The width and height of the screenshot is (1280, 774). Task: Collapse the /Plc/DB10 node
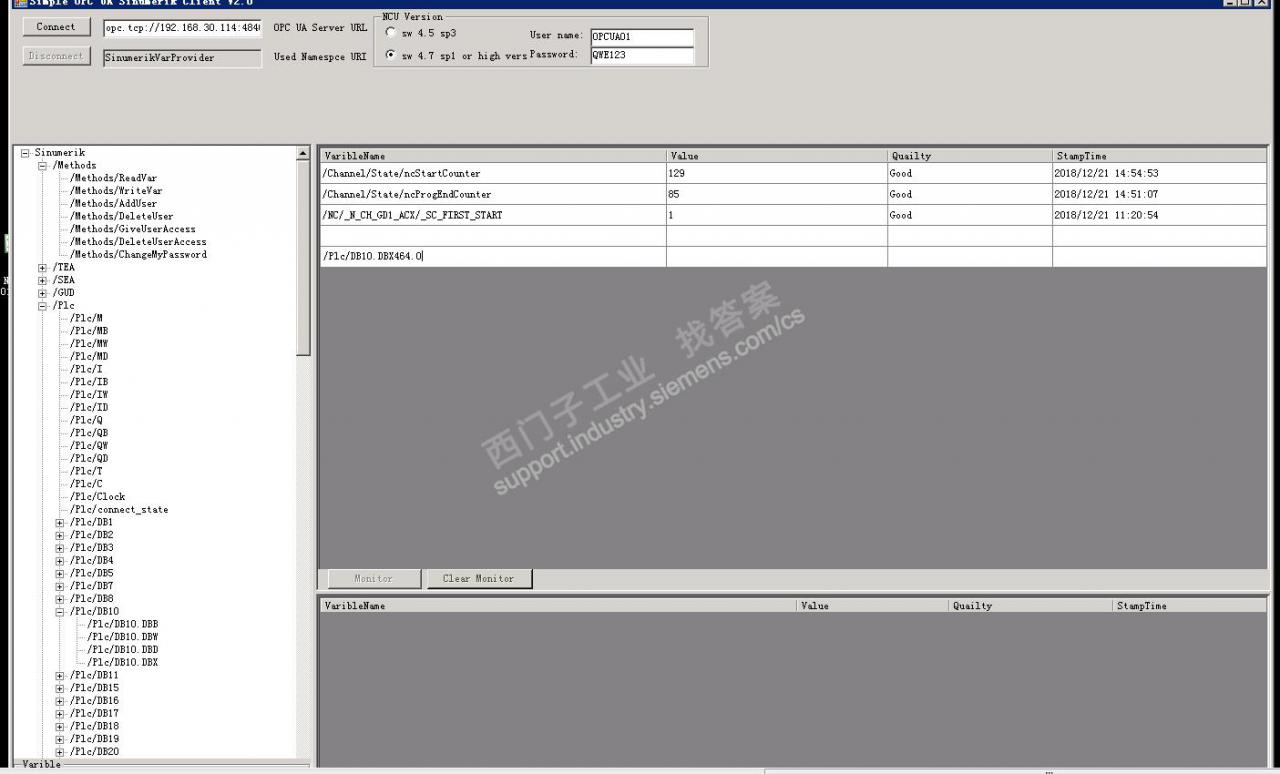(60, 612)
